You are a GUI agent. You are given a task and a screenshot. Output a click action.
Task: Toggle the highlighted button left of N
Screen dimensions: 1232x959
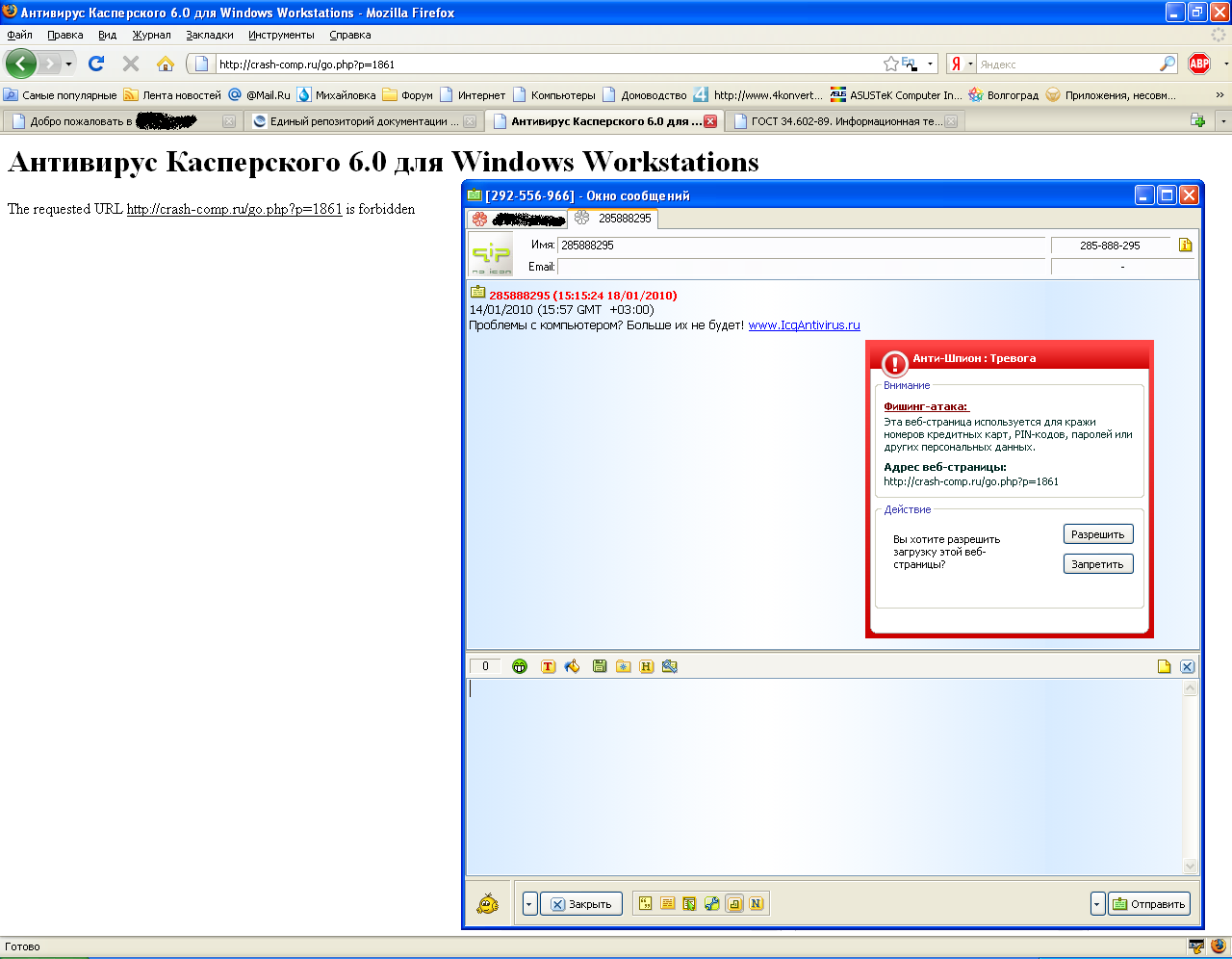point(734,903)
